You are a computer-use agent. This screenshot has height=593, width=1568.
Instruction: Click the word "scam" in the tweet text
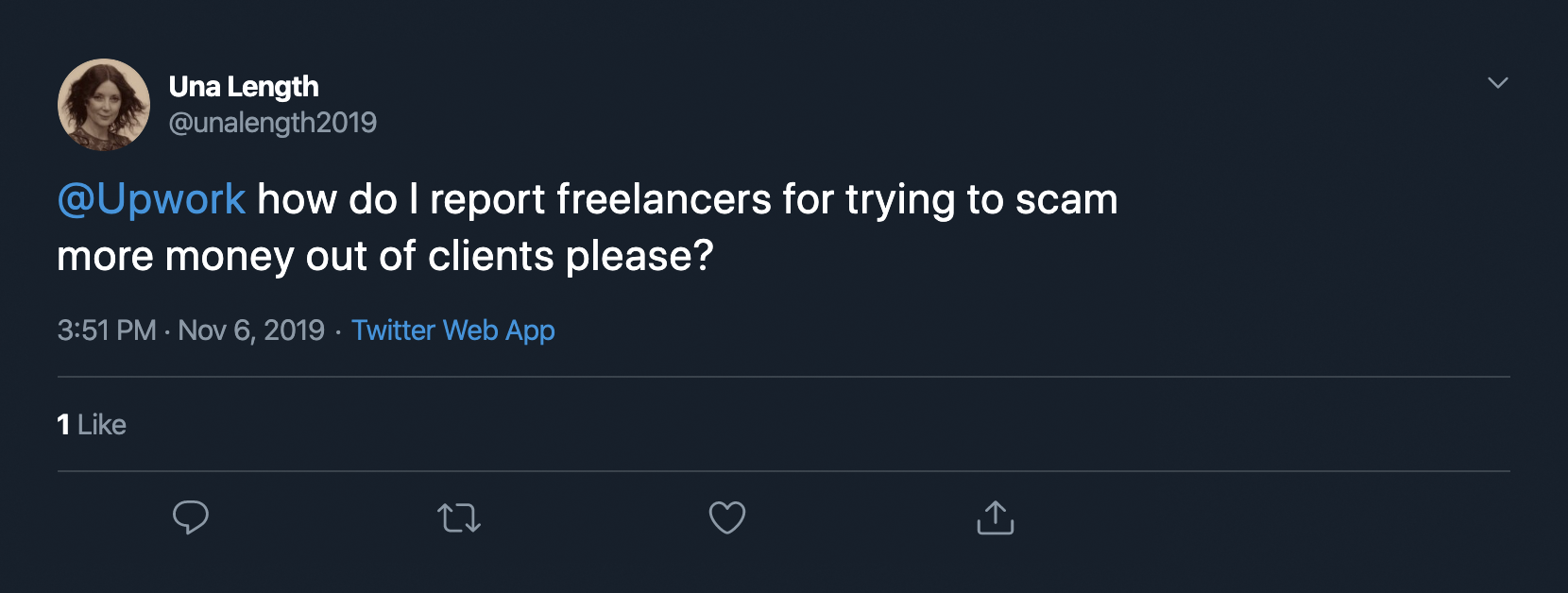click(x=1065, y=199)
